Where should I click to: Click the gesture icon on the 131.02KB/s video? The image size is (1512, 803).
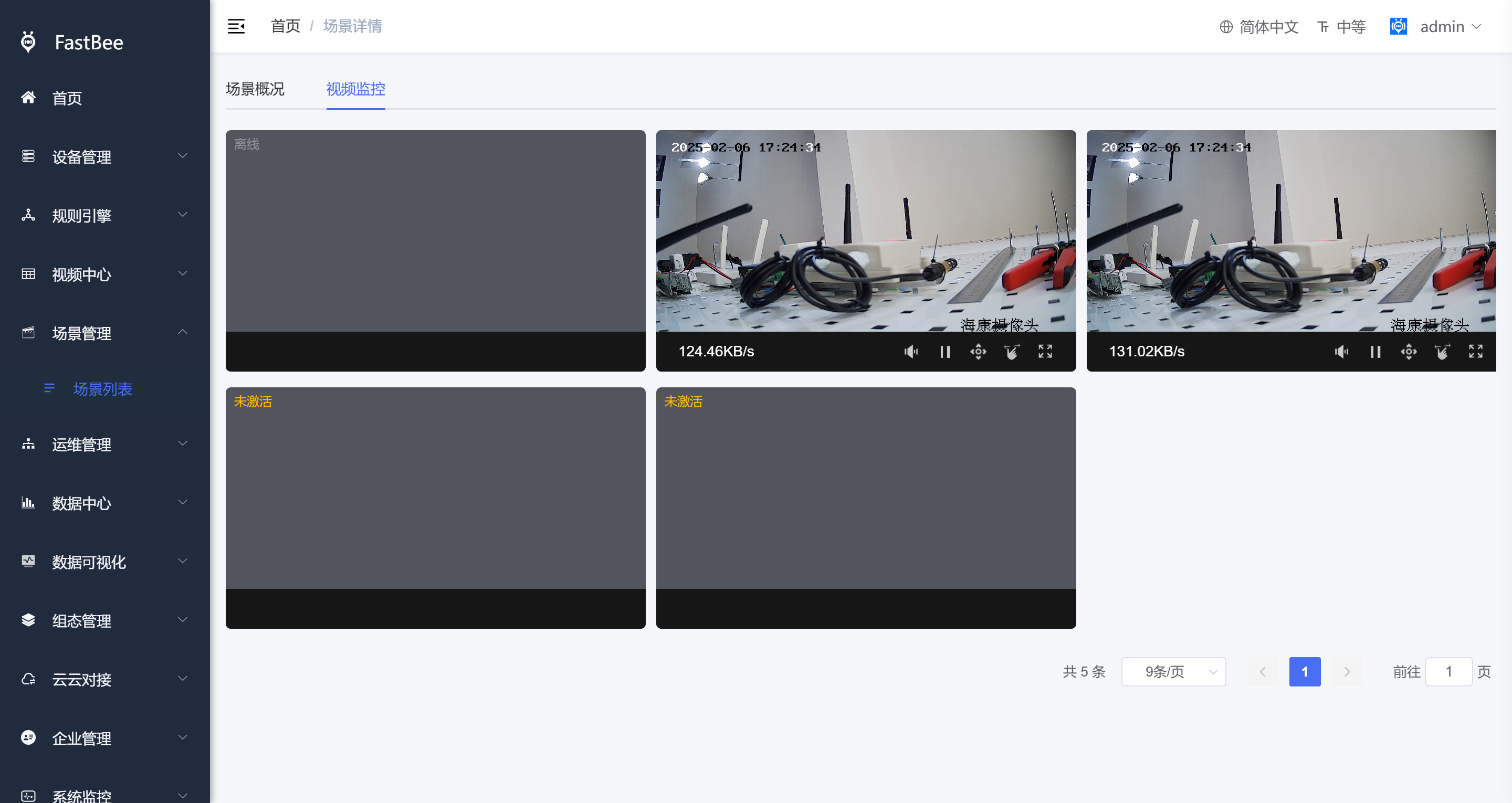tap(1442, 352)
